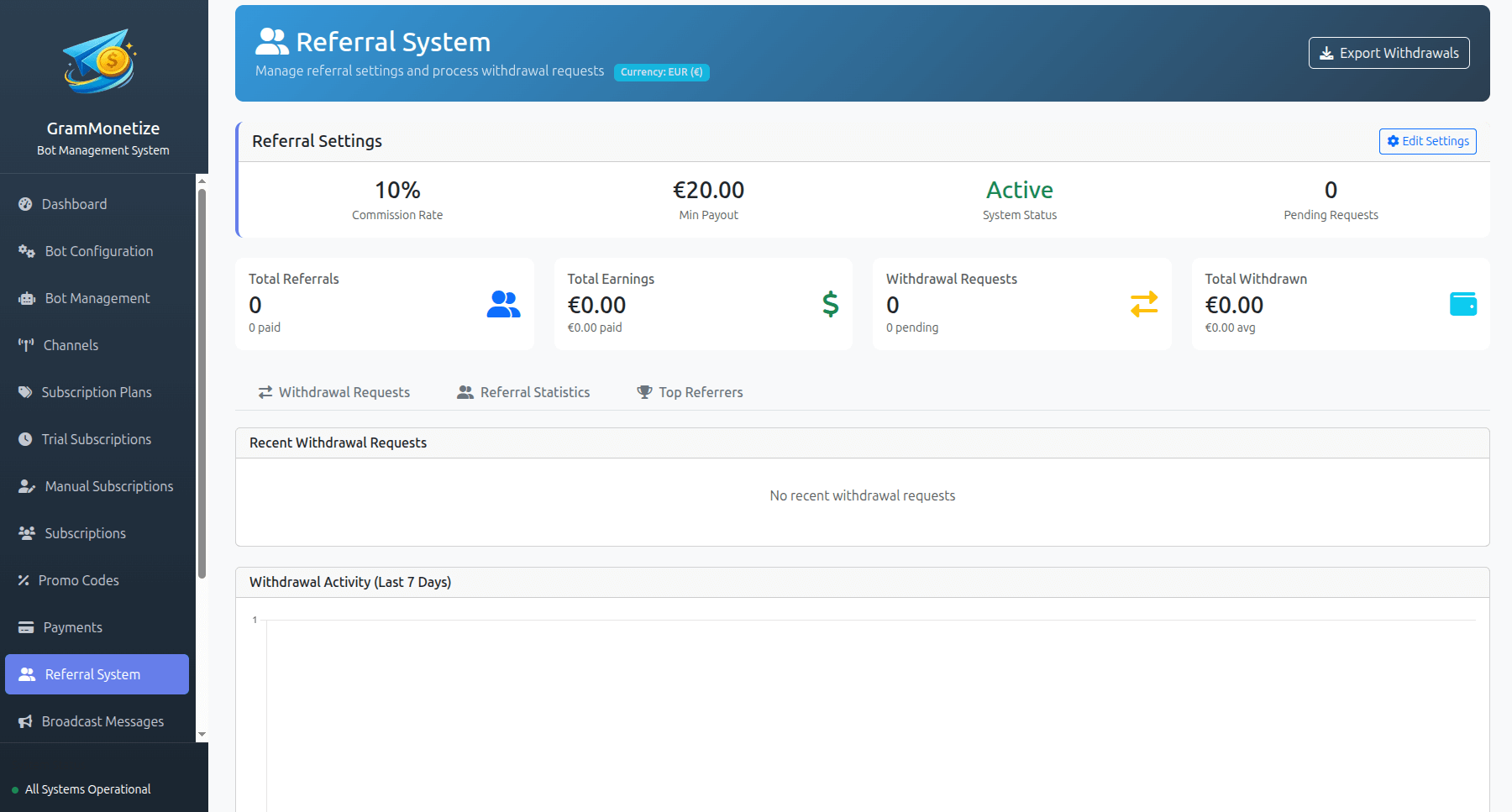Open Broadcast Messages via megaphone icon
The width and height of the screenshot is (1512, 812).
pyautogui.click(x=24, y=721)
